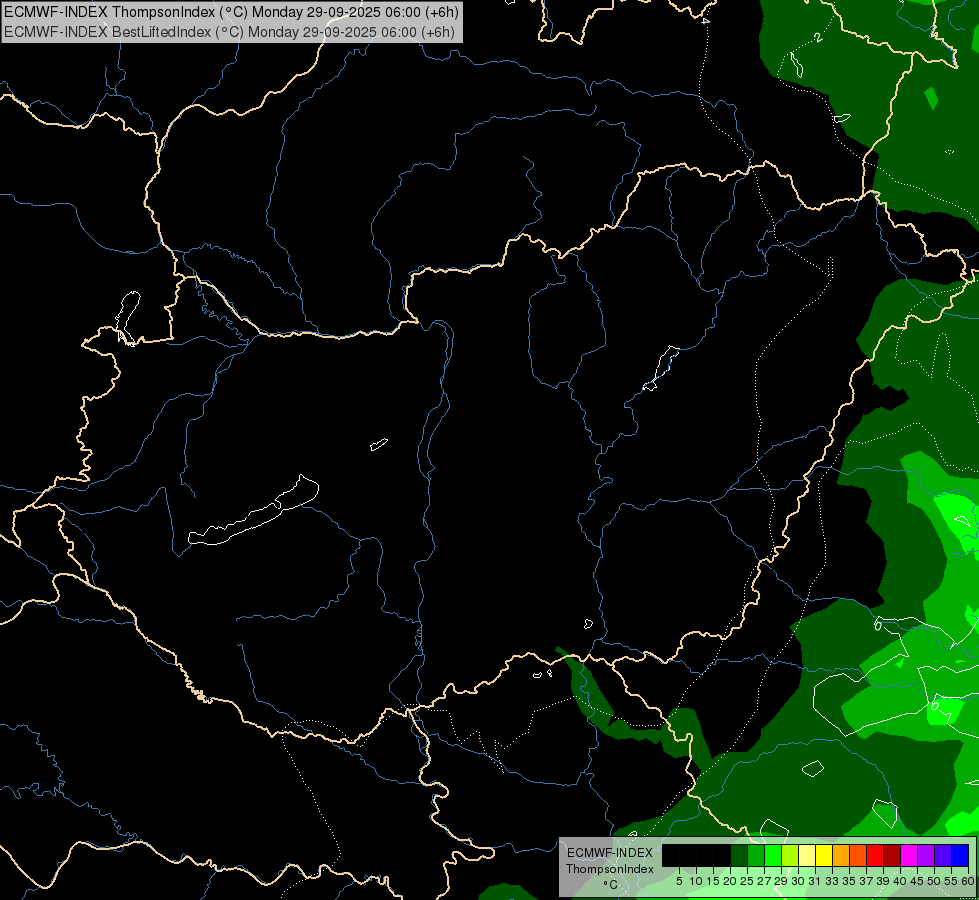The width and height of the screenshot is (979, 900).
Task: Click the legend tick value '60'
Action: coord(968,881)
